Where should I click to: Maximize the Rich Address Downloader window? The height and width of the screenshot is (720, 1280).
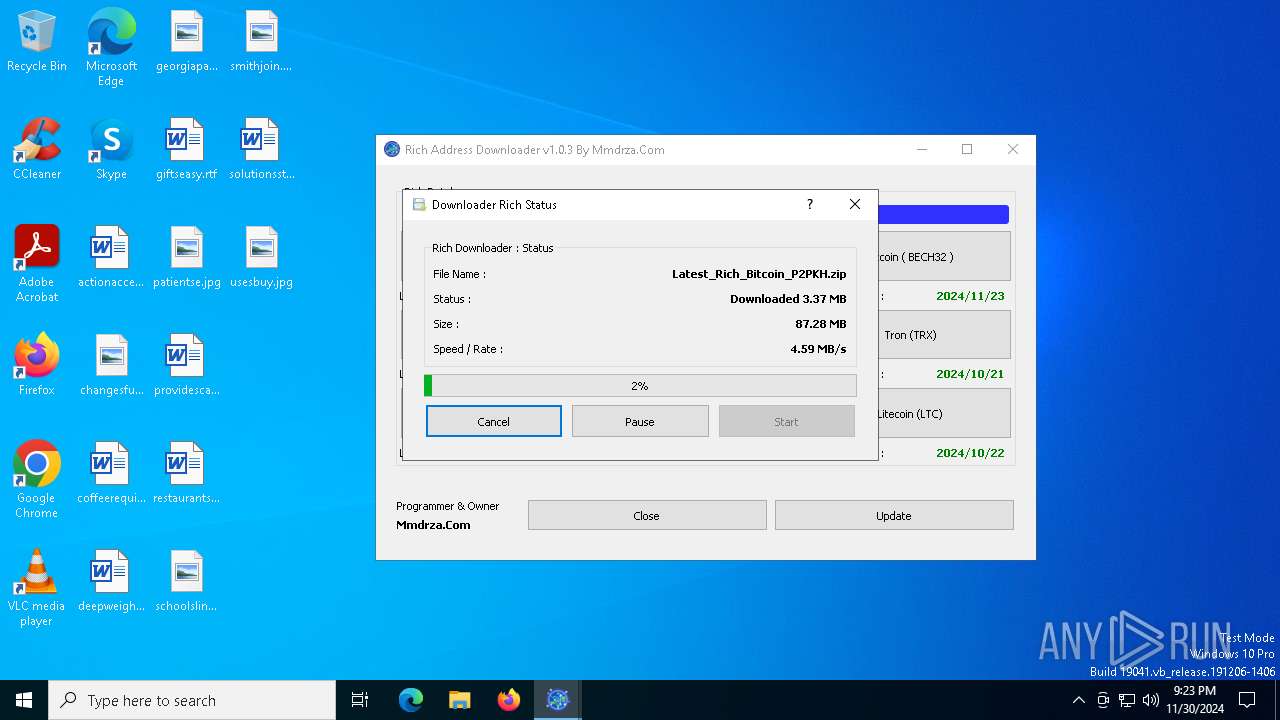coord(967,149)
